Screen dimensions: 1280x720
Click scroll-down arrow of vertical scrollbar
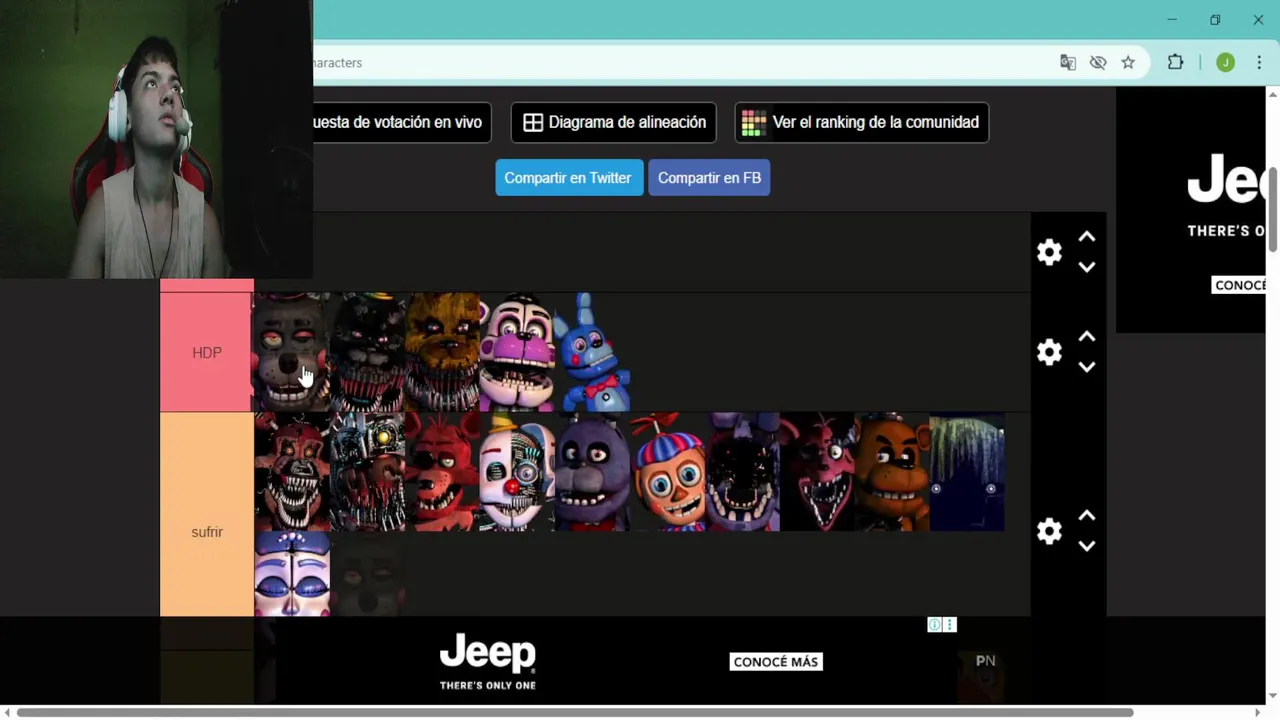pyautogui.click(x=1272, y=696)
